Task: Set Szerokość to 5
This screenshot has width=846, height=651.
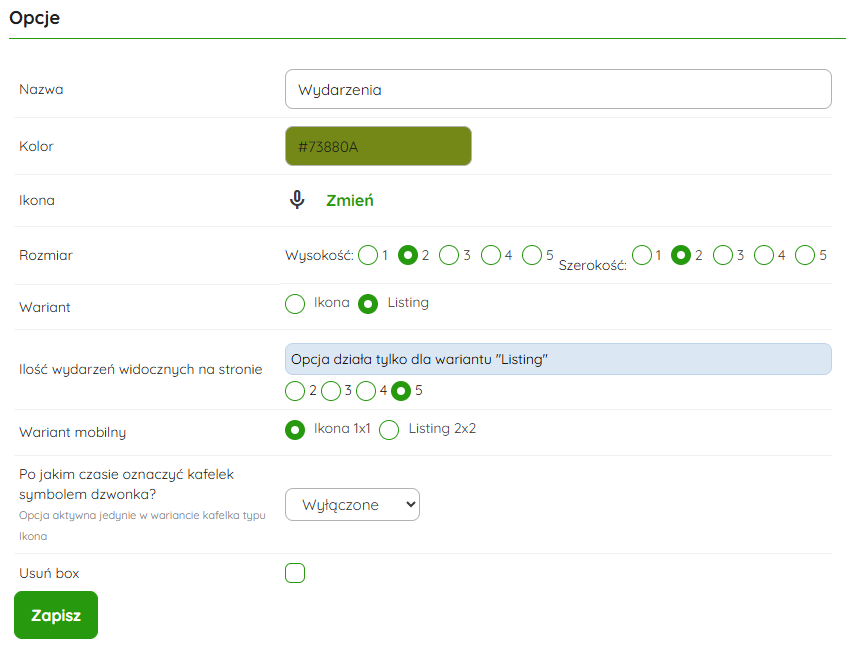Action: coord(805,255)
